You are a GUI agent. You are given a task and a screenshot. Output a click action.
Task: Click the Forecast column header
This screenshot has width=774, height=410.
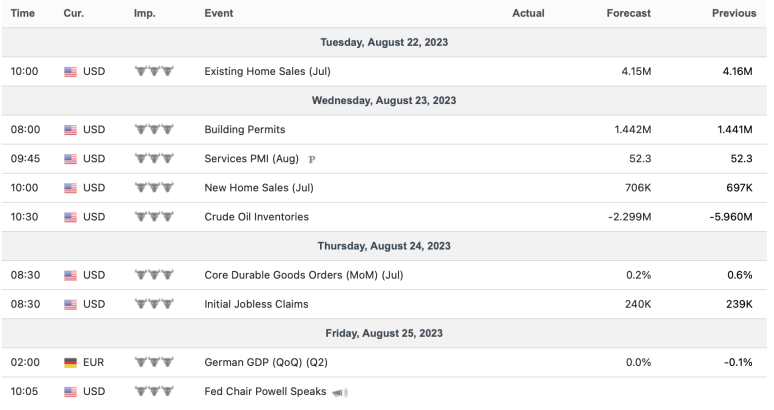[628, 13]
